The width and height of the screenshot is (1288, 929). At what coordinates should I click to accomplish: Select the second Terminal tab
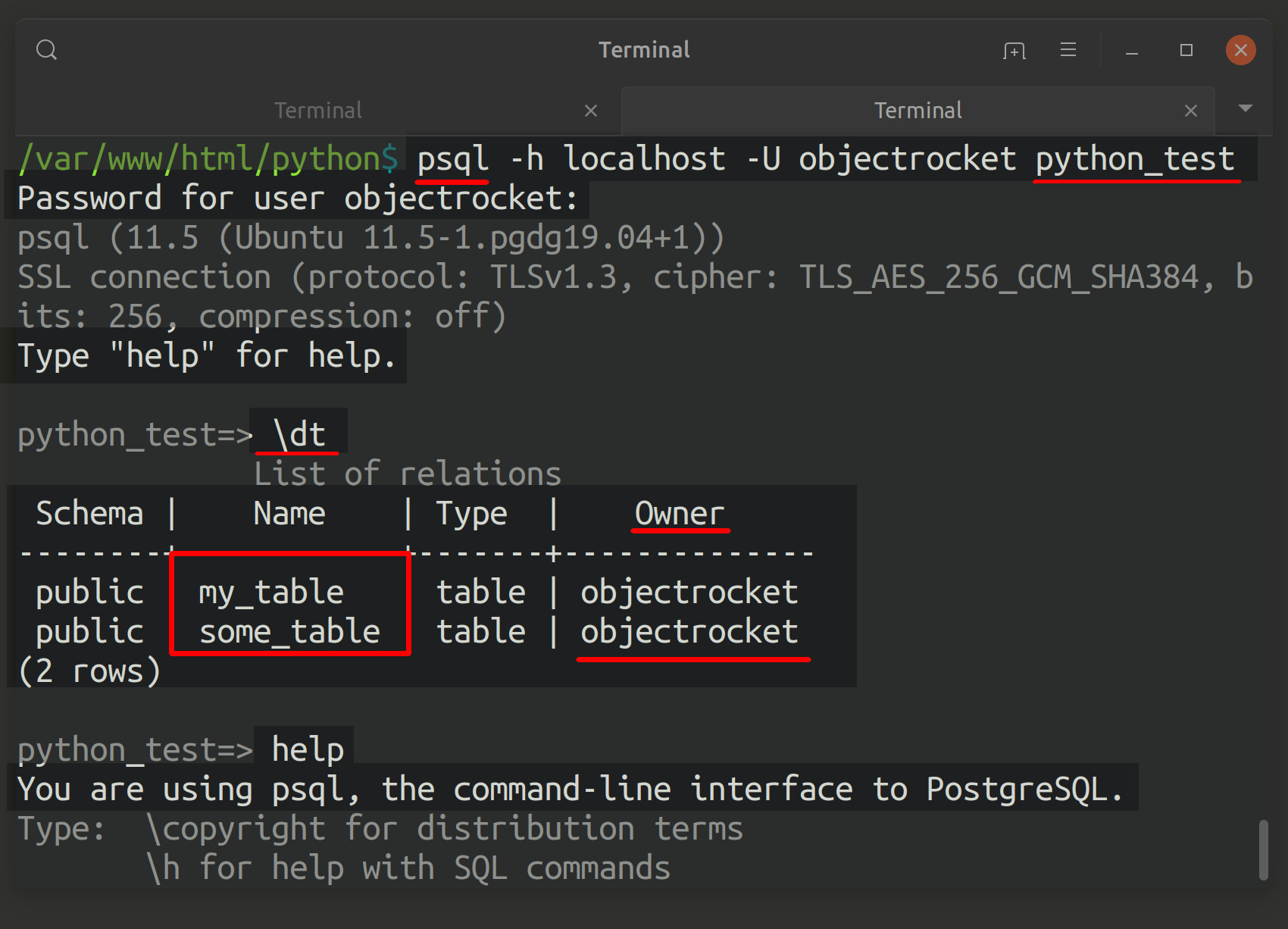click(918, 111)
